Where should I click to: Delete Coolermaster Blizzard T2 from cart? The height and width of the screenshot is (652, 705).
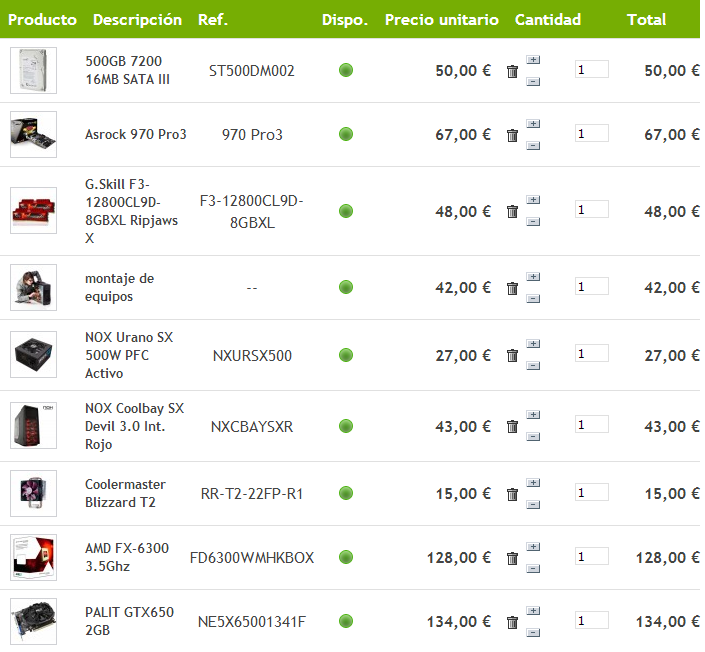[x=512, y=495]
